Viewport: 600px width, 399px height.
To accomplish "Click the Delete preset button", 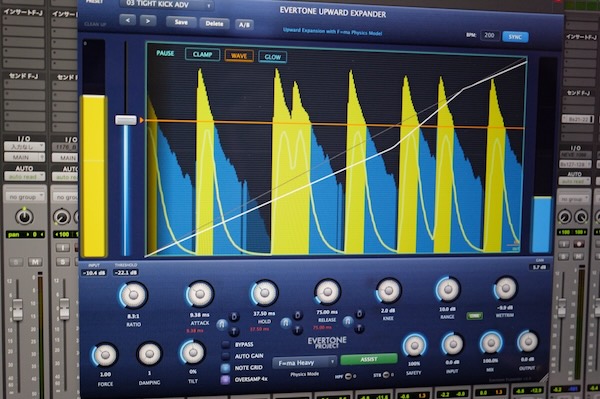I will click(214, 24).
